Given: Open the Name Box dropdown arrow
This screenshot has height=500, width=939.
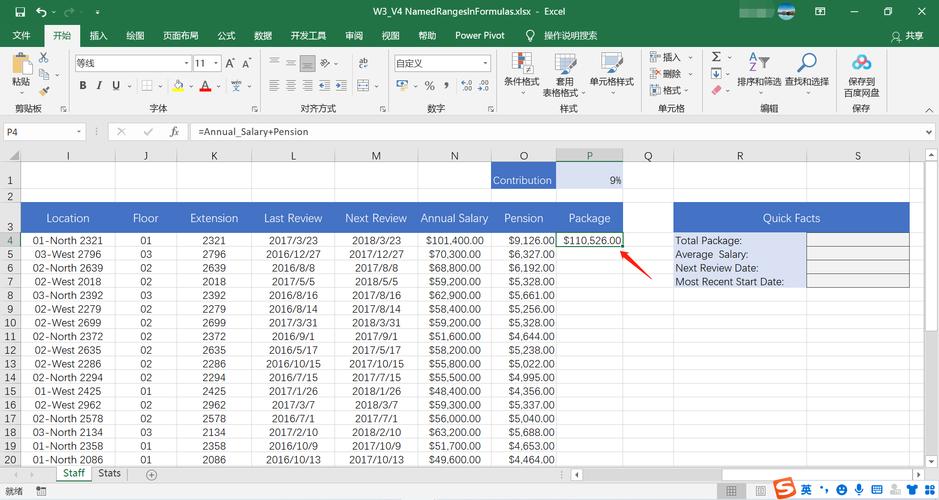Looking at the screenshot, I should [78, 132].
